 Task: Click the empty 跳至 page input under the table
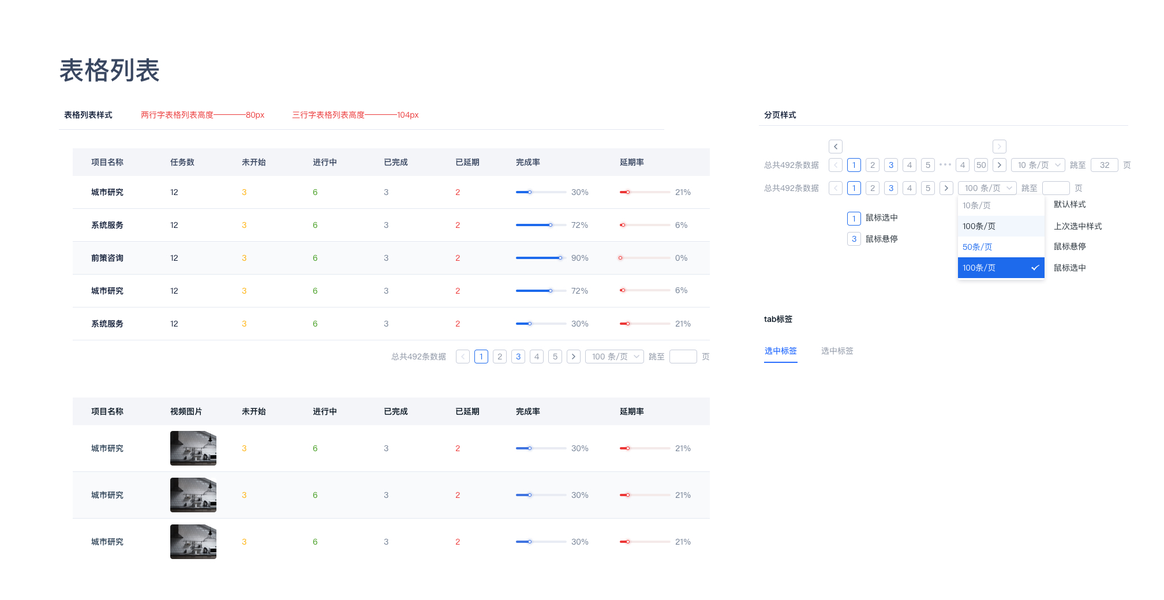pos(683,356)
